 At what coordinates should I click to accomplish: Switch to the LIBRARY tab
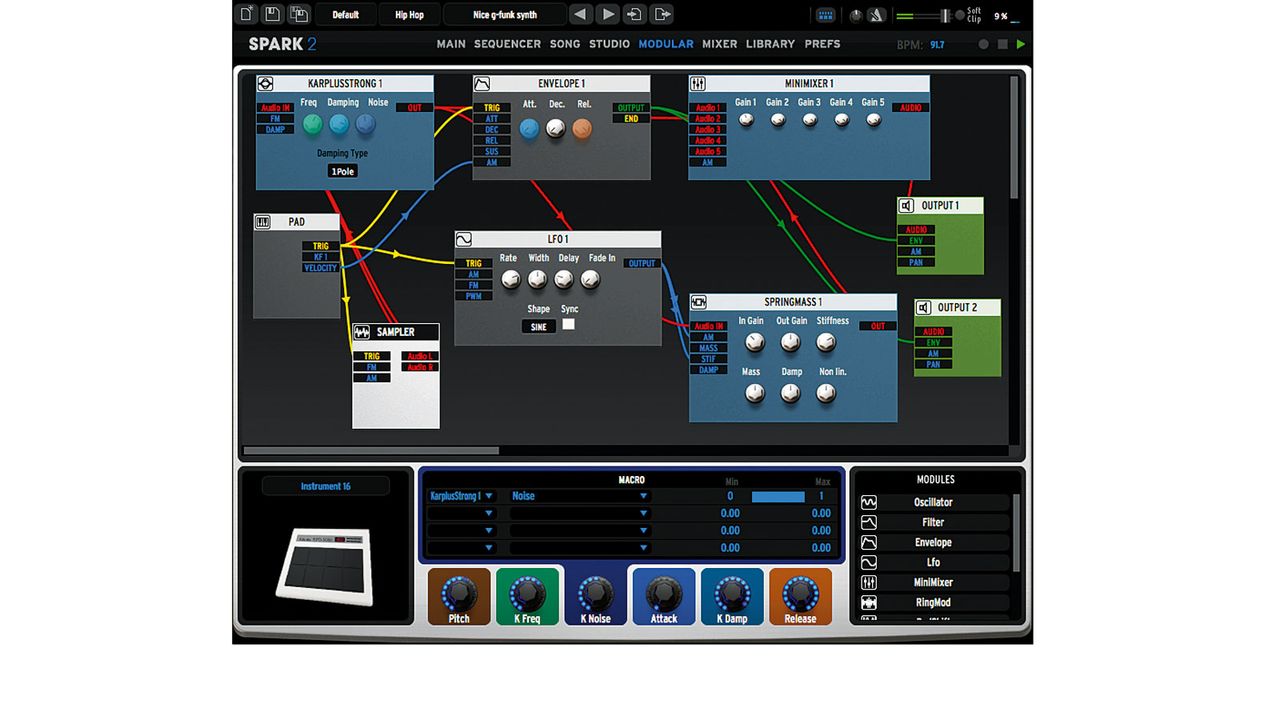tap(770, 44)
